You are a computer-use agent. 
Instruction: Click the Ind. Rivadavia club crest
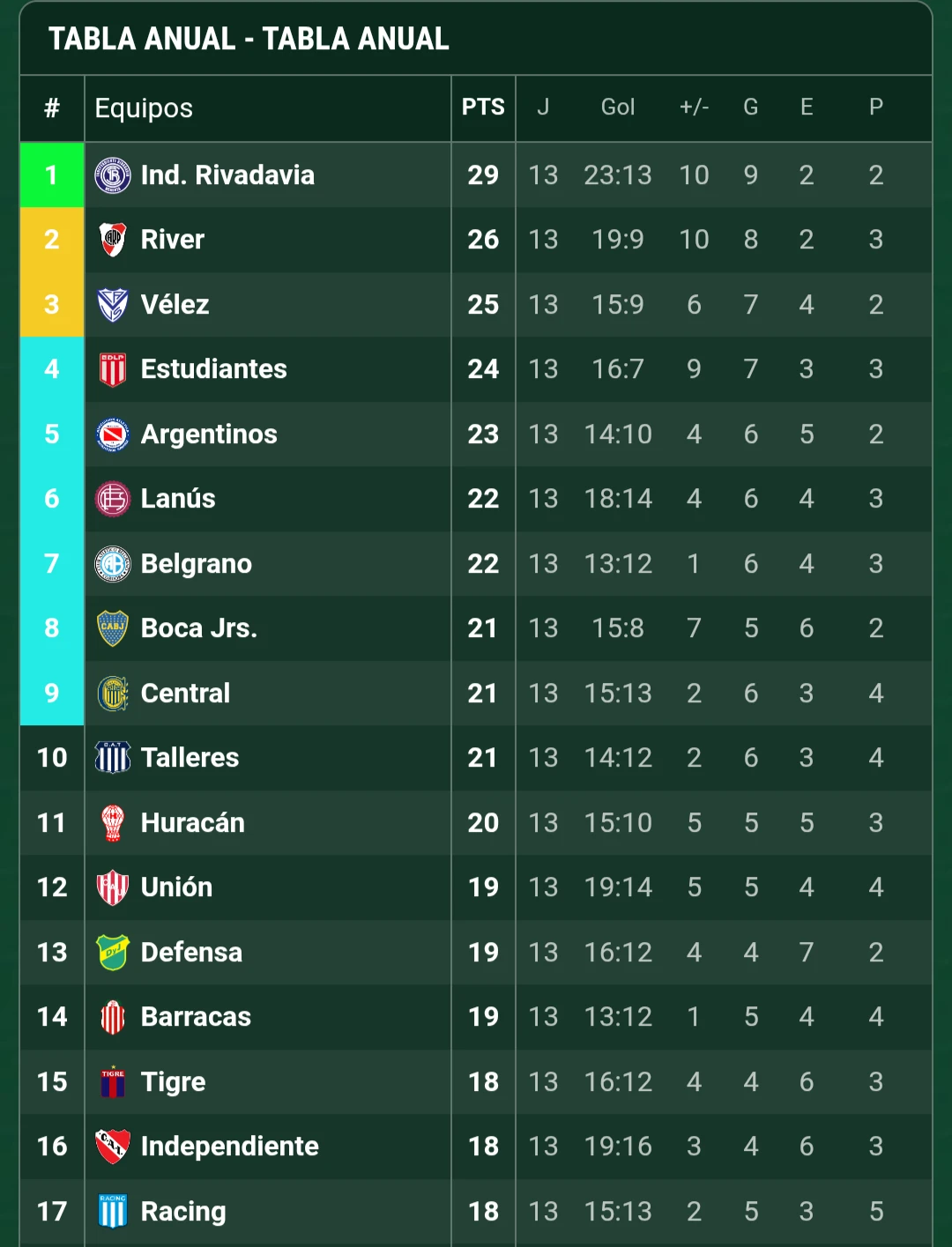(113, 174)
